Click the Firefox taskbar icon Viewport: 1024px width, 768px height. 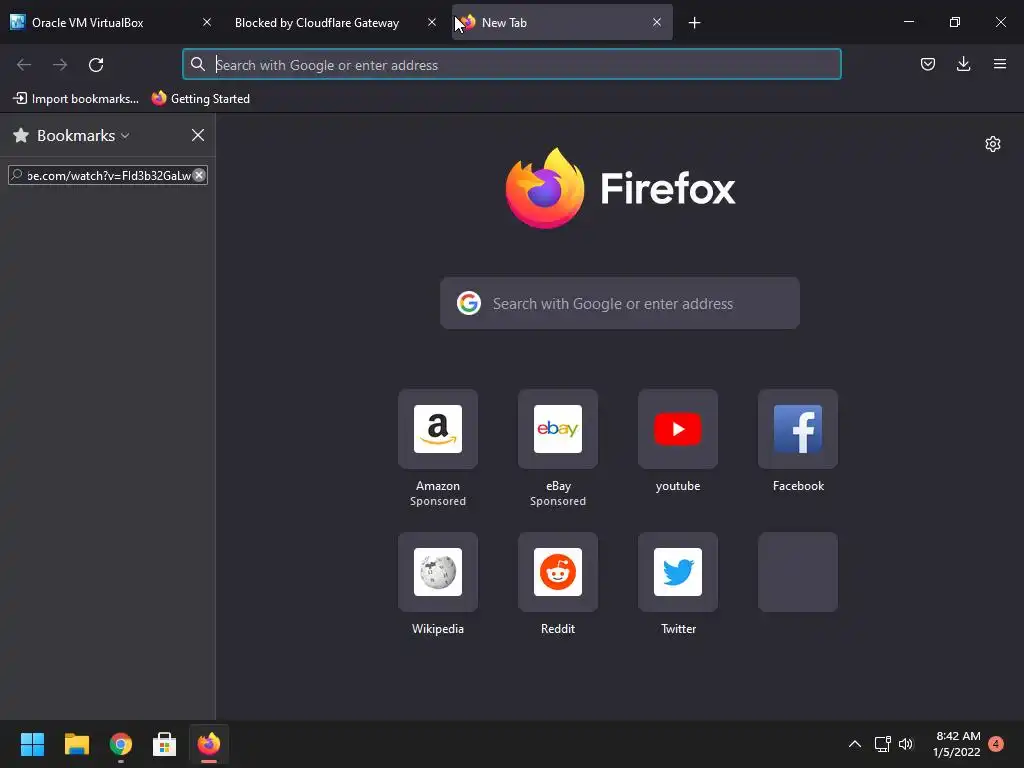click(x=209, y=744)
